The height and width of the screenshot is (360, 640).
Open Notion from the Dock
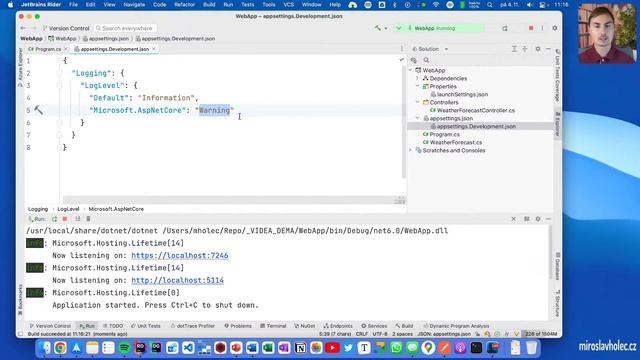(300, 348)
